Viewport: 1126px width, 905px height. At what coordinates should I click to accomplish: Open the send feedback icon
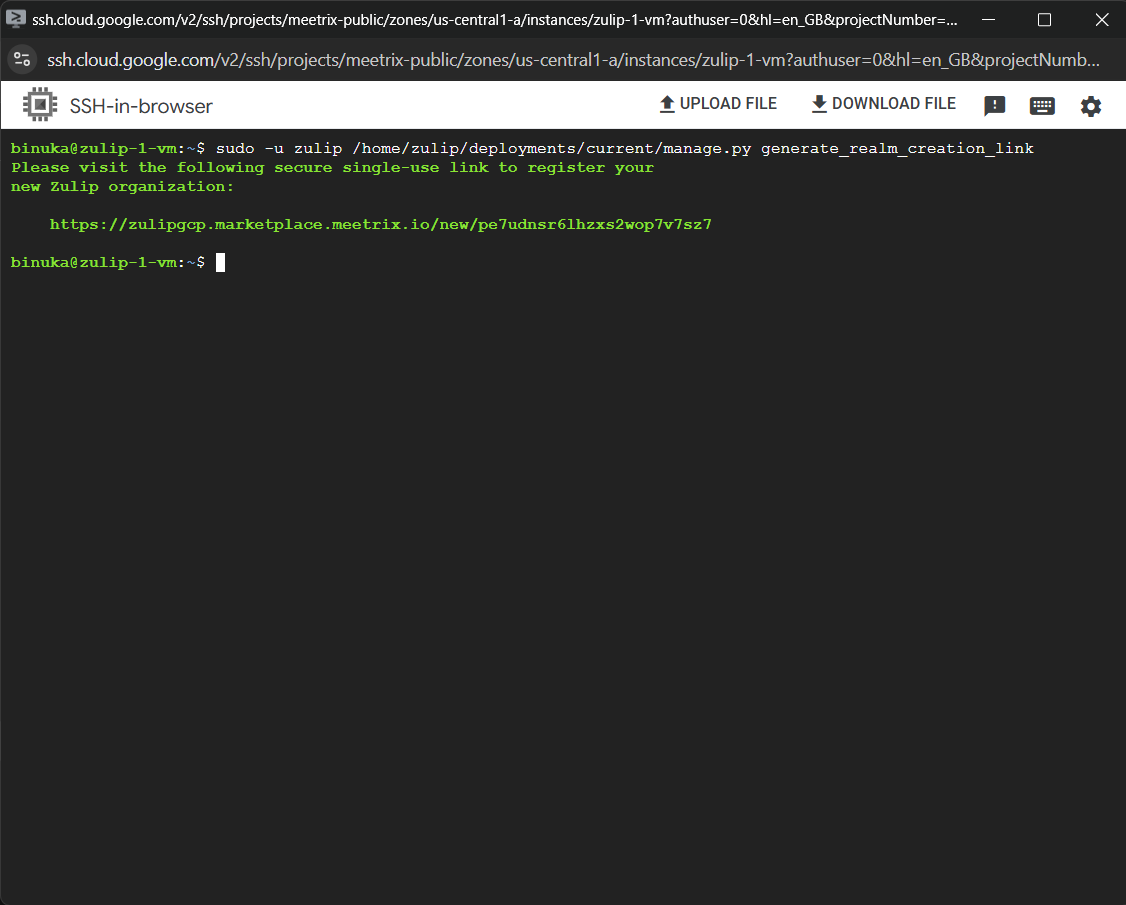pyautogui.click(x=994, y=106)
